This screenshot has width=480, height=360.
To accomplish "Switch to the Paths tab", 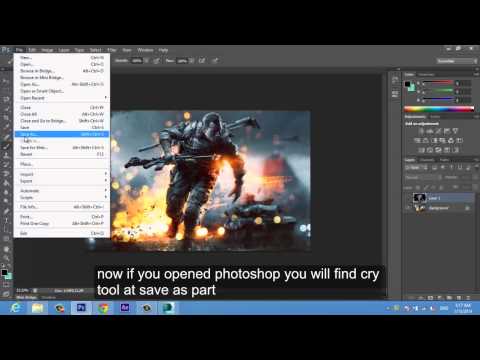I will tap(444, 160).
